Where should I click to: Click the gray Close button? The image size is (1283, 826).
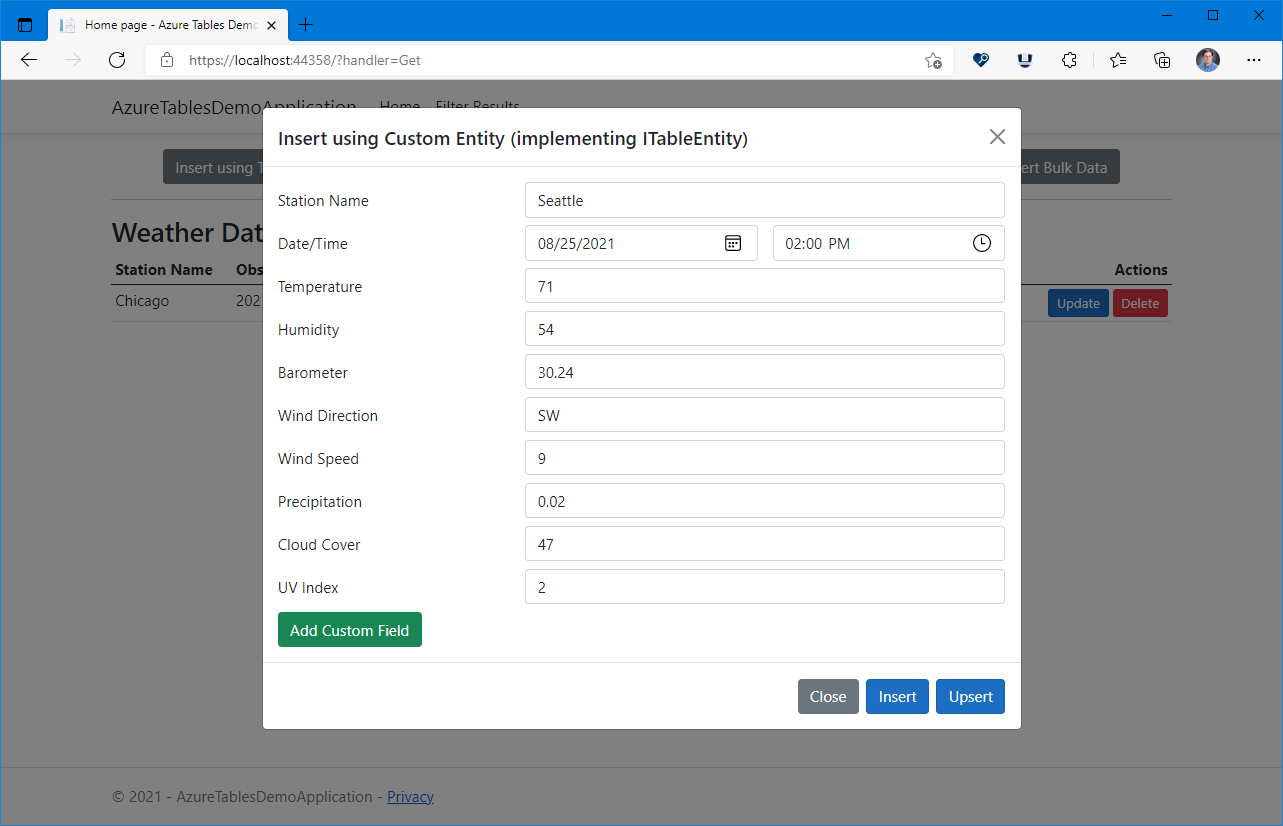pyautogui.click(x=827, y=697)
